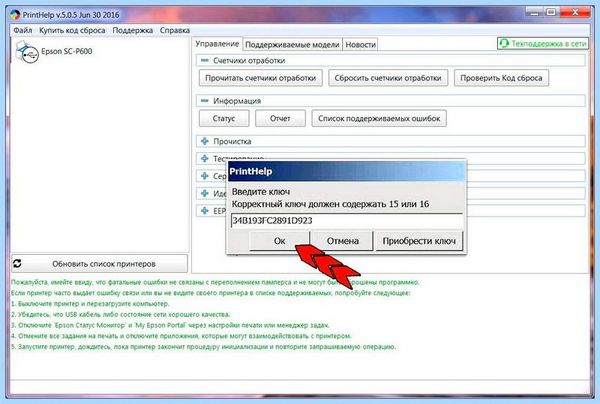Click the PrintHelp app icon in title bar
The height and width of the screenshot is (404, 600).
[x=15, y=15]
